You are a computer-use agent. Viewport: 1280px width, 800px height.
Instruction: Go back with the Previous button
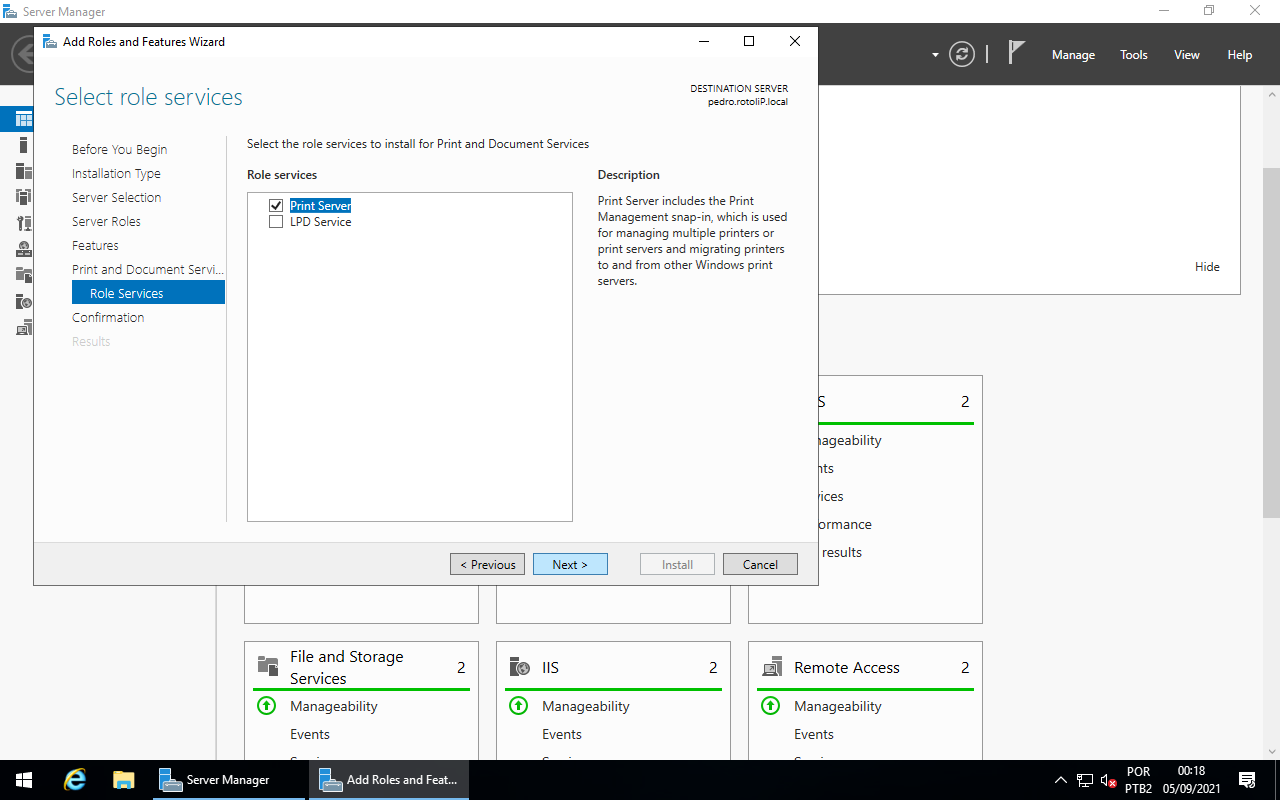[487, 564]
